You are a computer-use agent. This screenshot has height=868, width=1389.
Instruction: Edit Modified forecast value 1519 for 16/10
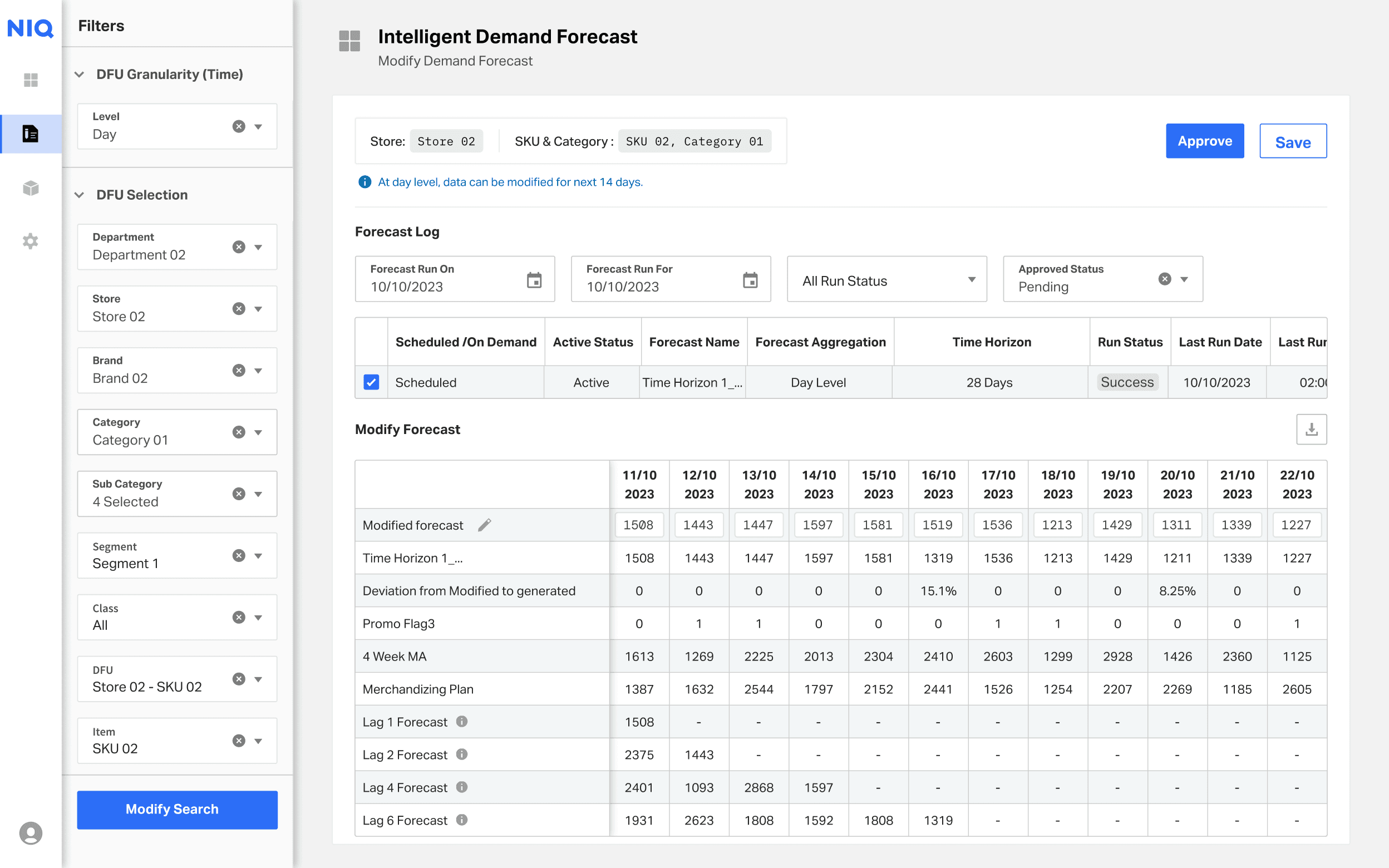938,525
